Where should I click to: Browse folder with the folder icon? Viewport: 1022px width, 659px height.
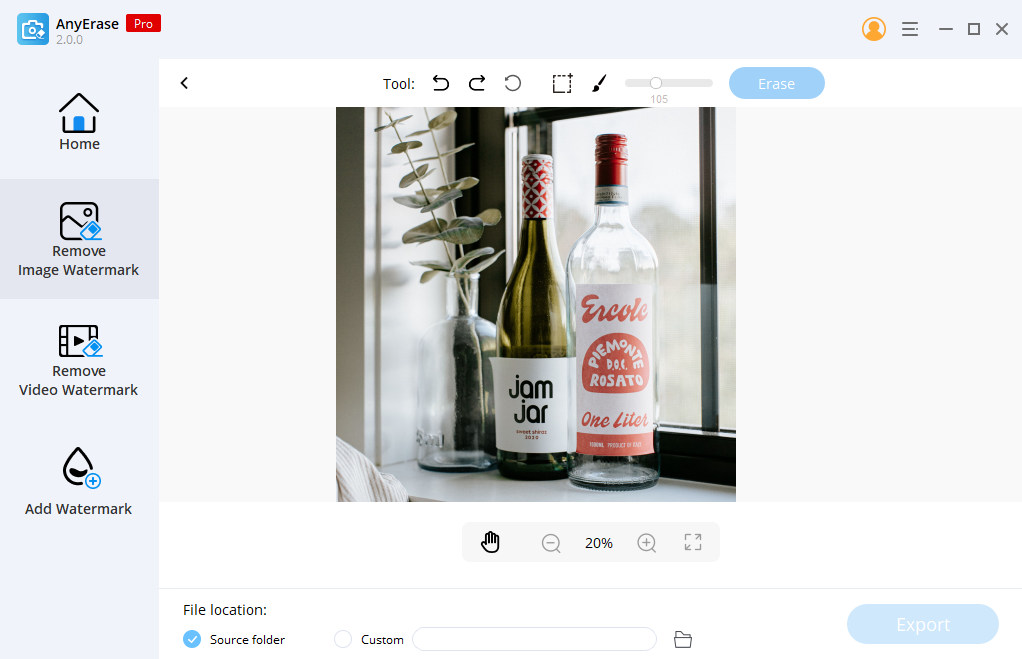[682, 640]
